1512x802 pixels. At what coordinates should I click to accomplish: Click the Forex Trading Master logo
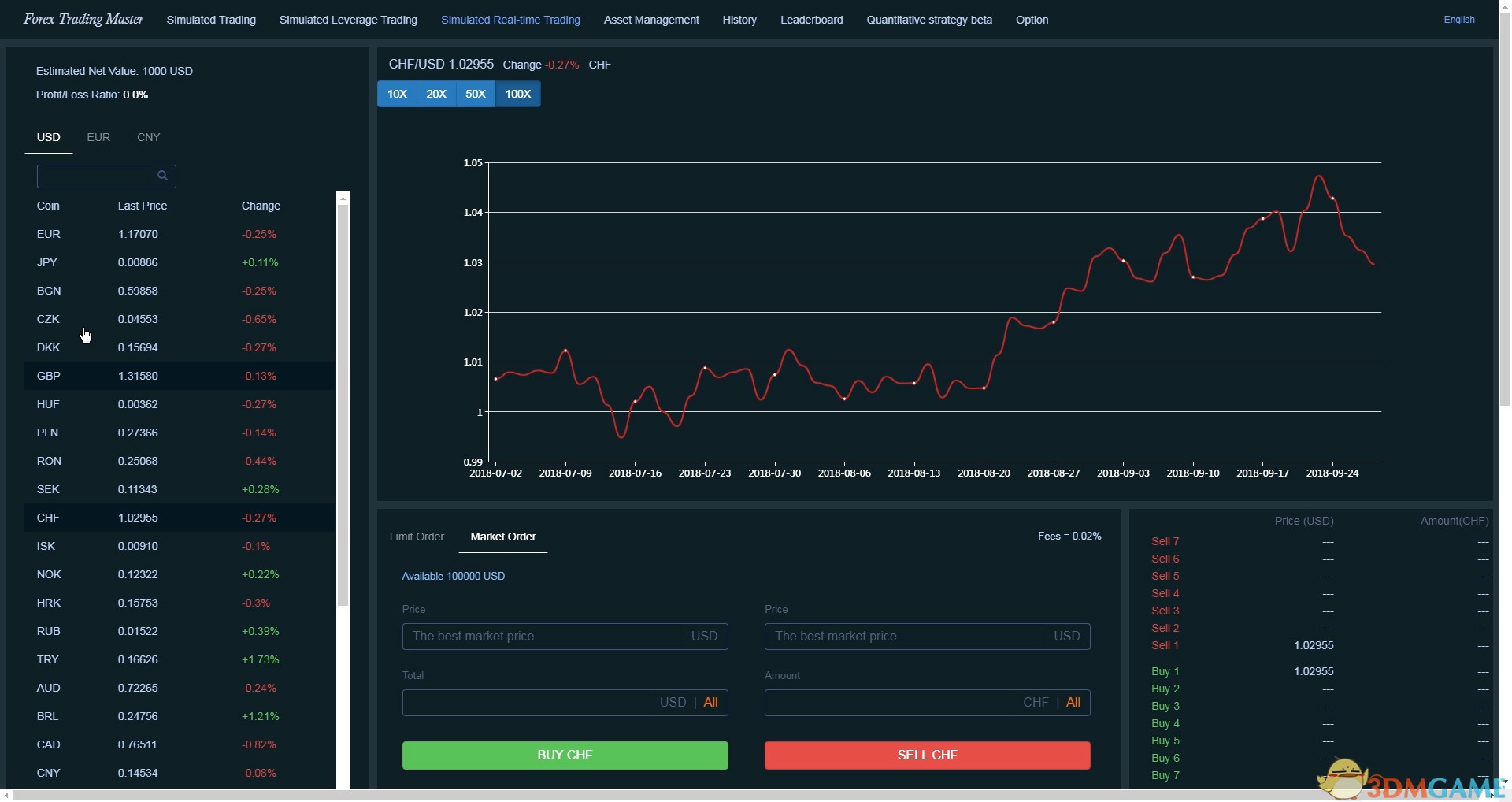point(83,19)
